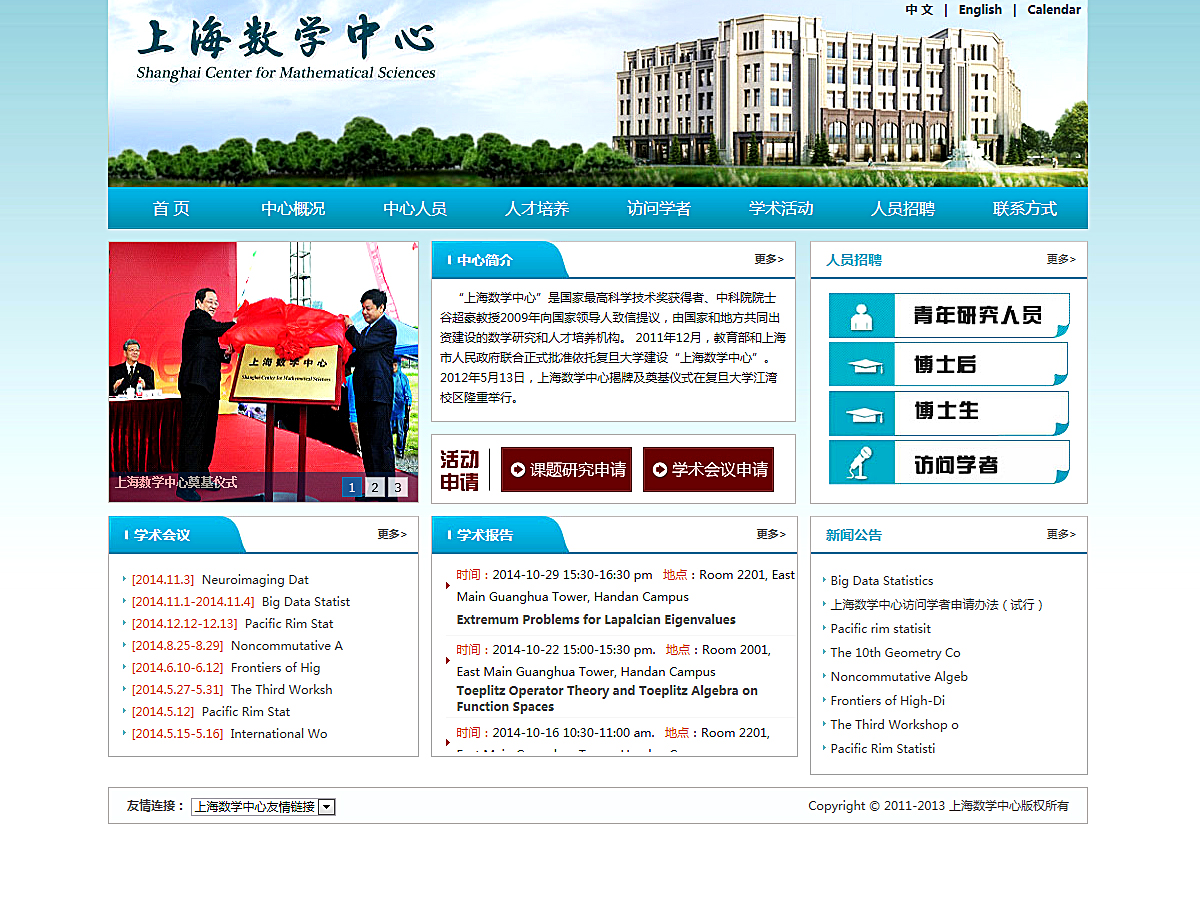The width and height of the screenshot is (1200, 921).
Task: Open talk Extremum Problems for Lapalcian Eigenvalues
Action: (x=596, y=619)
